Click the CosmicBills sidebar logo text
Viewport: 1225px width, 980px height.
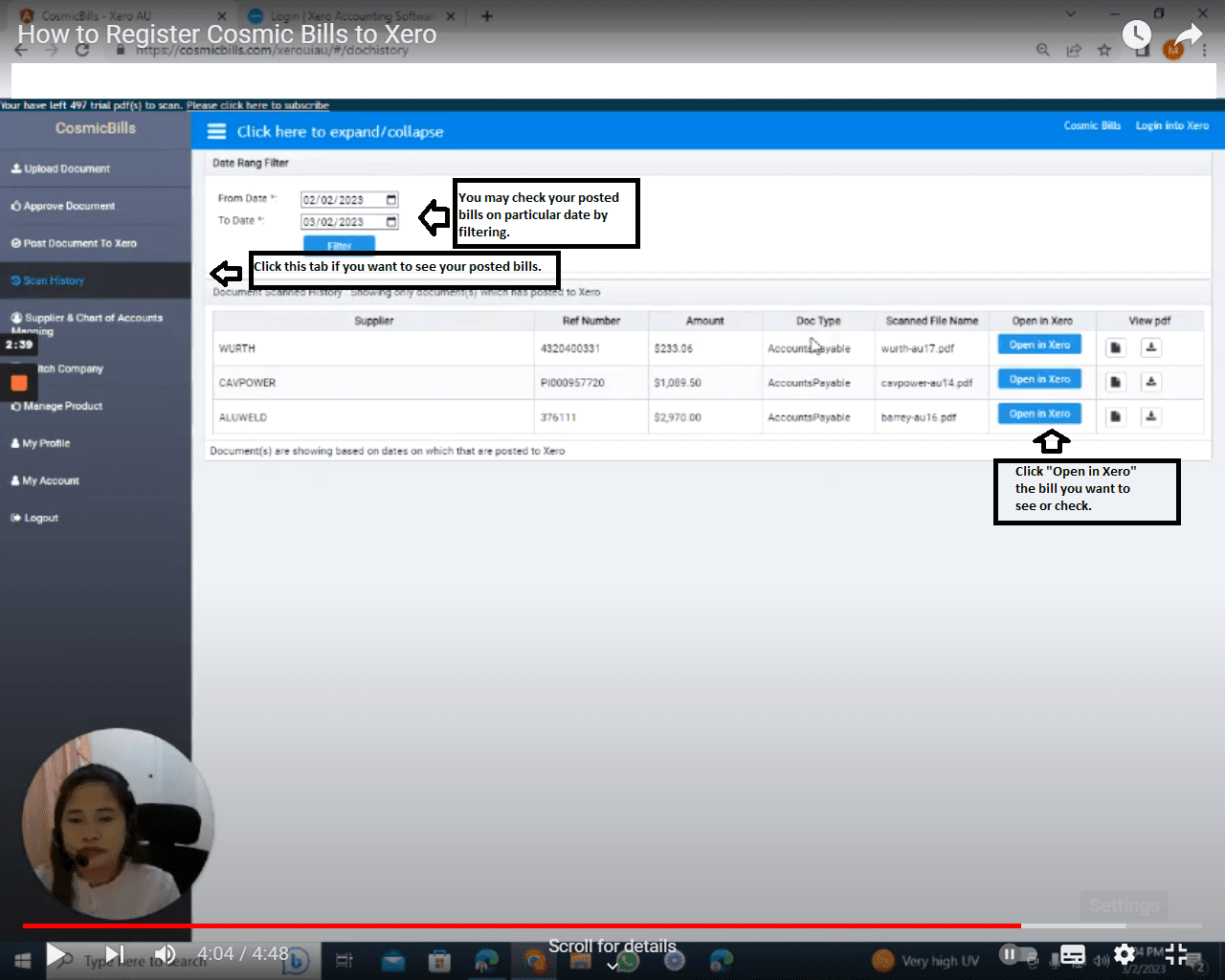[x=96, y=128]
